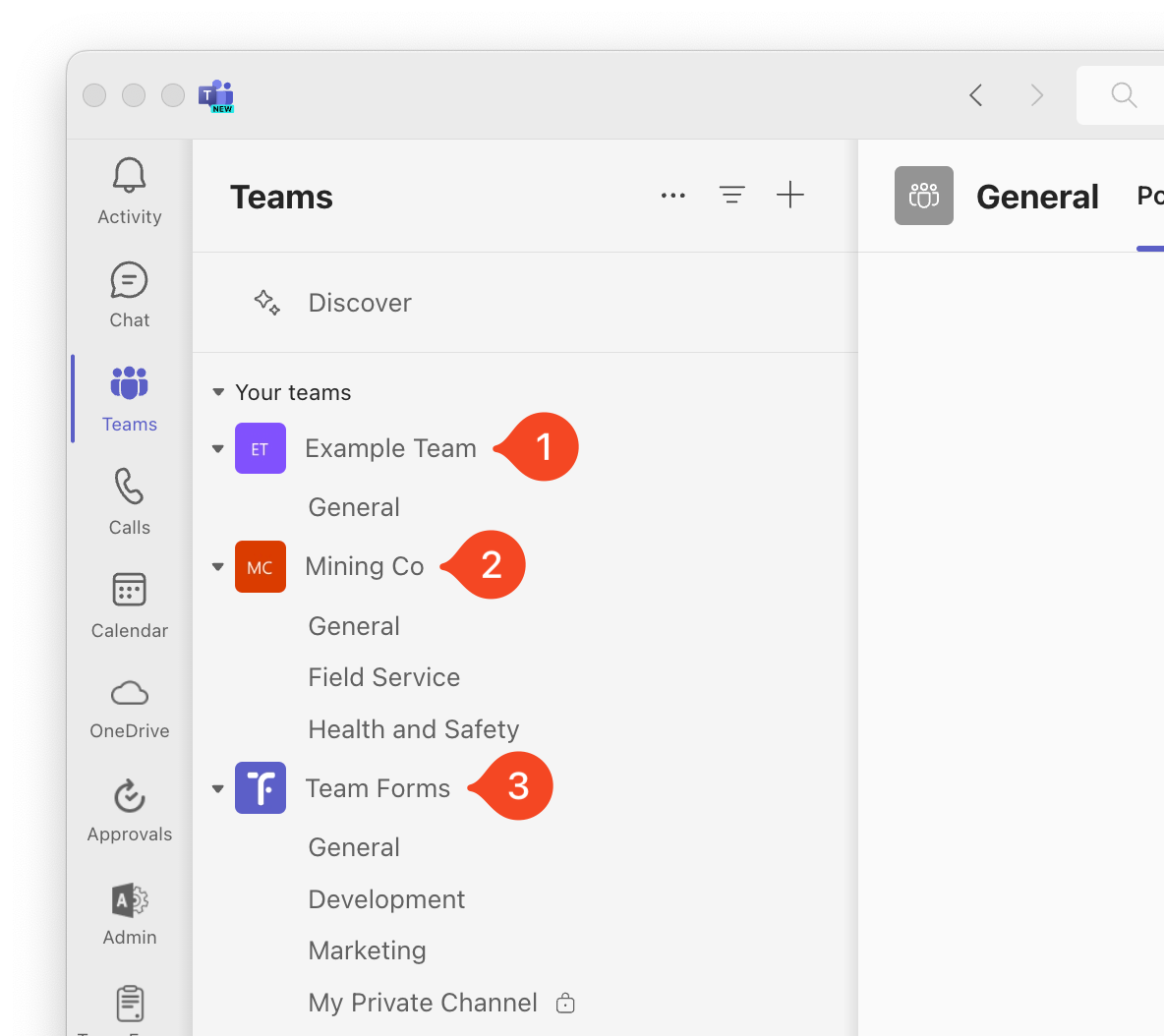Open the Activity bell icon
Image resolution: width=1164 pixels, height=1036 pixels.
(x=129, y=176)
